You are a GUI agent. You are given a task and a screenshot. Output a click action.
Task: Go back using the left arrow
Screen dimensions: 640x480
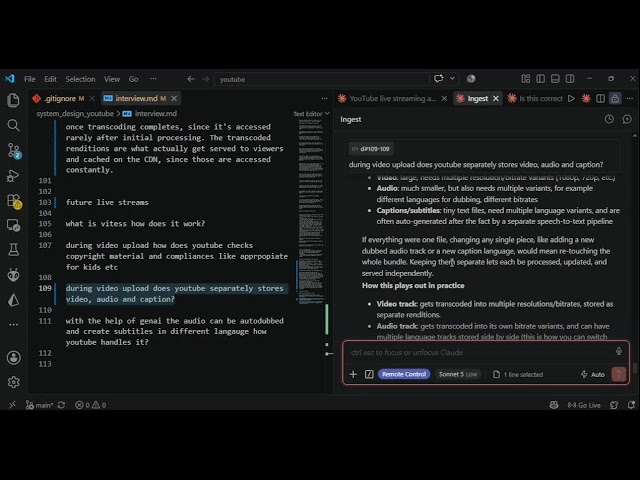[x=191, y=79]
